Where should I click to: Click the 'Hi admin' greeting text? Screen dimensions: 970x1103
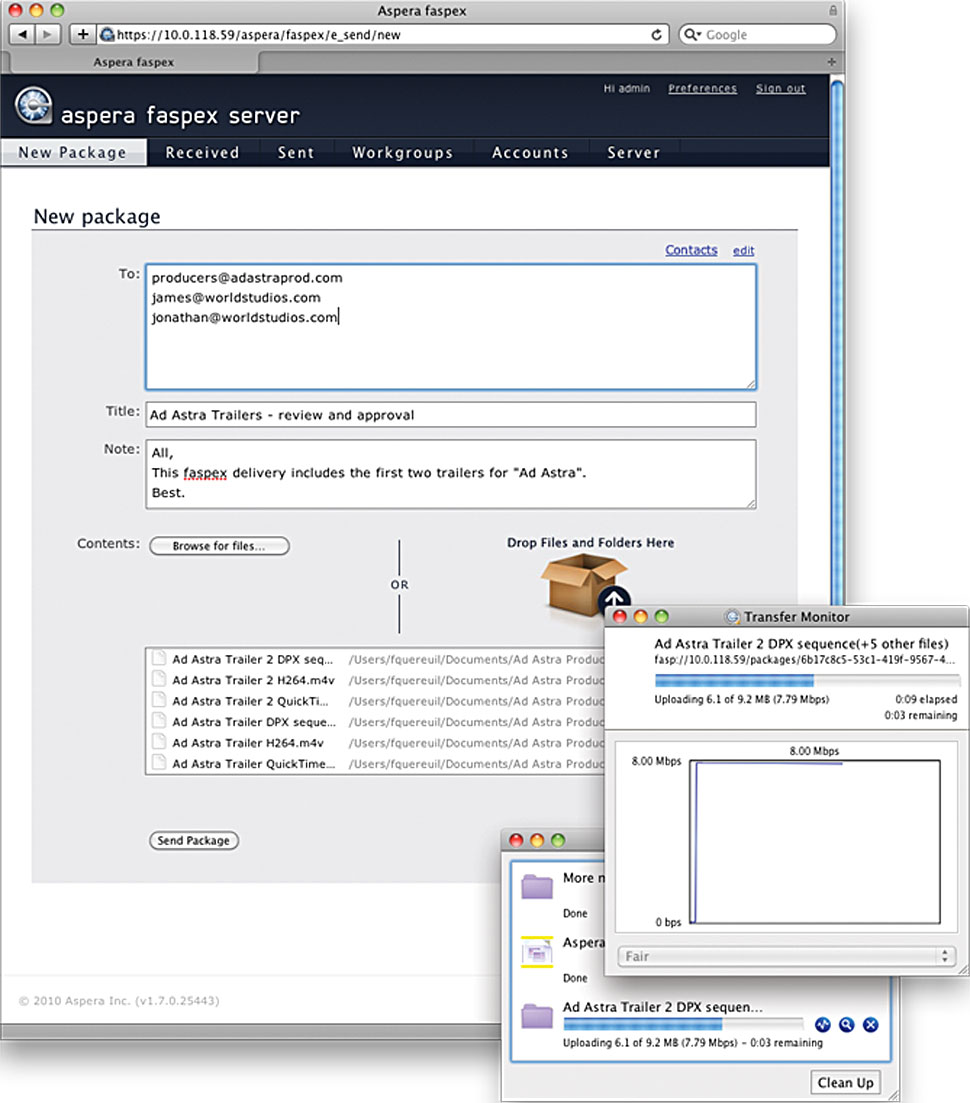pyautogui.click(x=627, y=89)
